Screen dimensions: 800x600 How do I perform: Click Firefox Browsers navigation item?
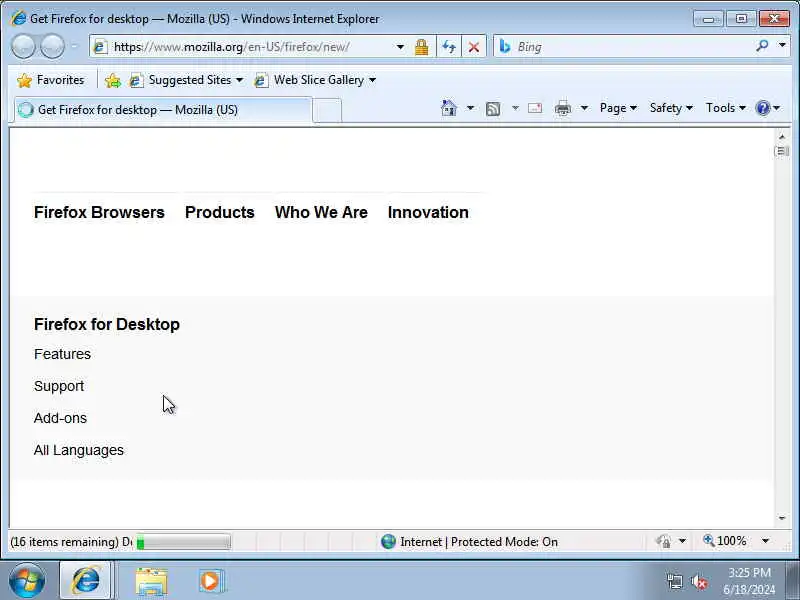click(x=99, y=212)
